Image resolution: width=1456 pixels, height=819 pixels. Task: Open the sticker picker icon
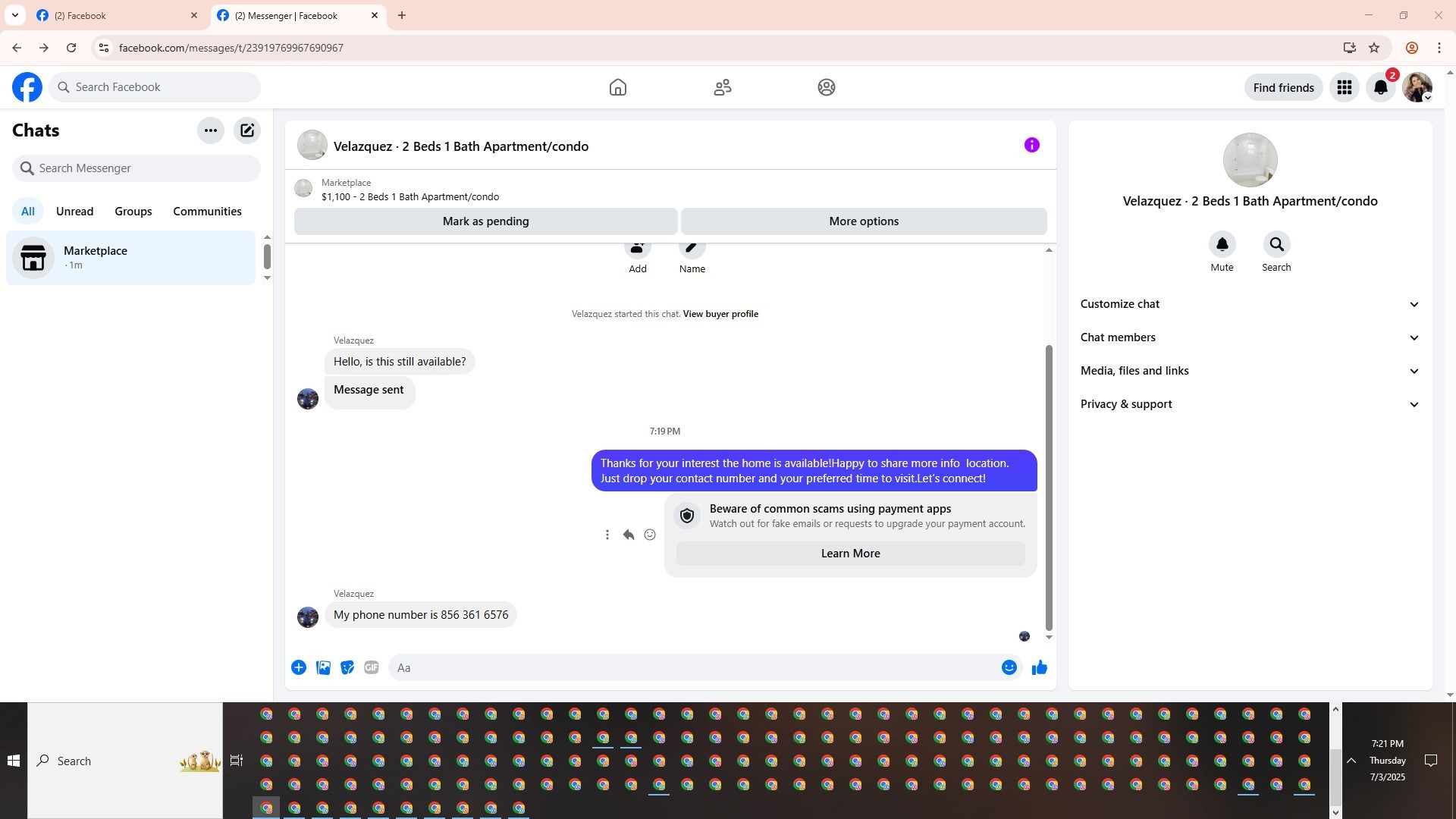point(347,667)
